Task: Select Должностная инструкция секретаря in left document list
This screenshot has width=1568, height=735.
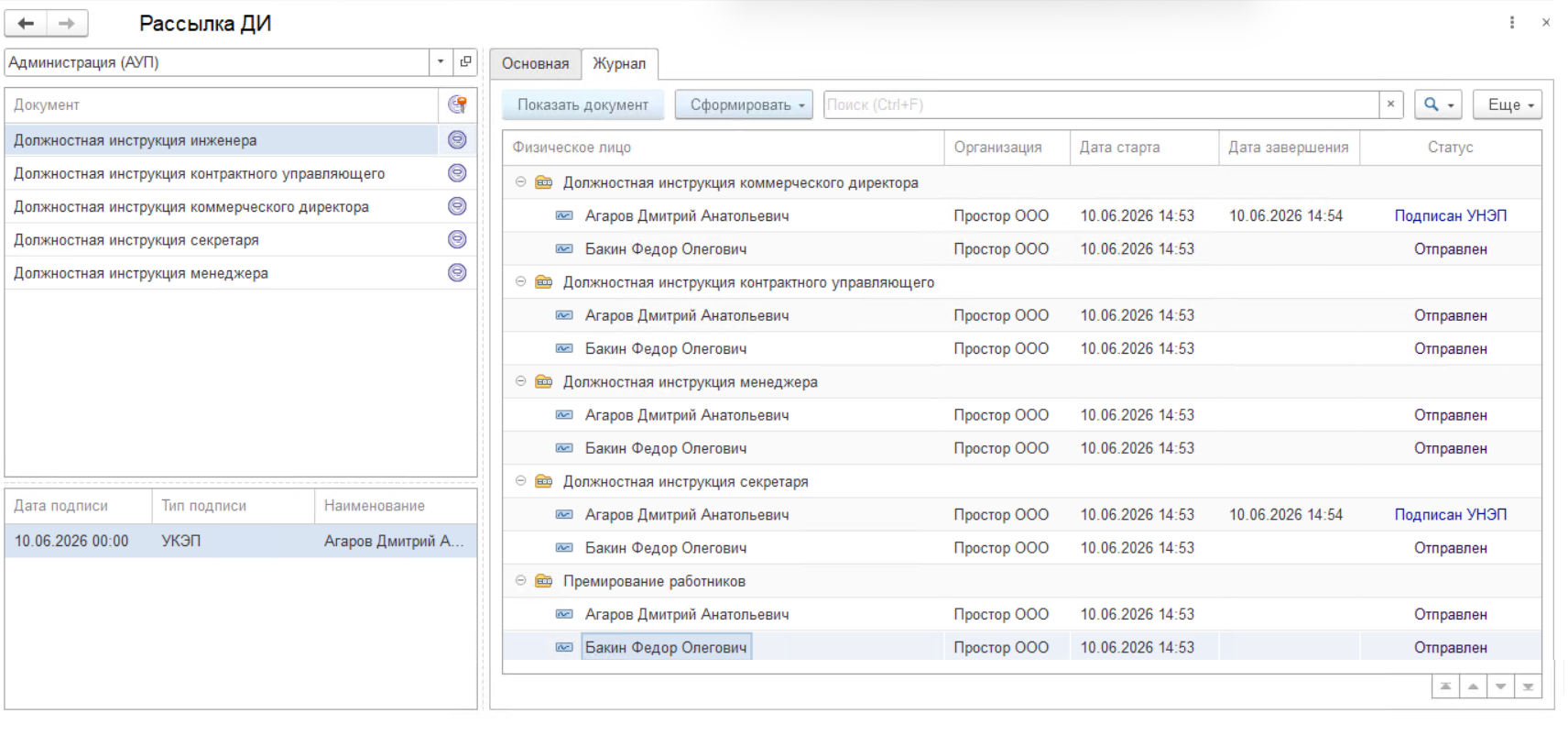Action: point(241,239)
